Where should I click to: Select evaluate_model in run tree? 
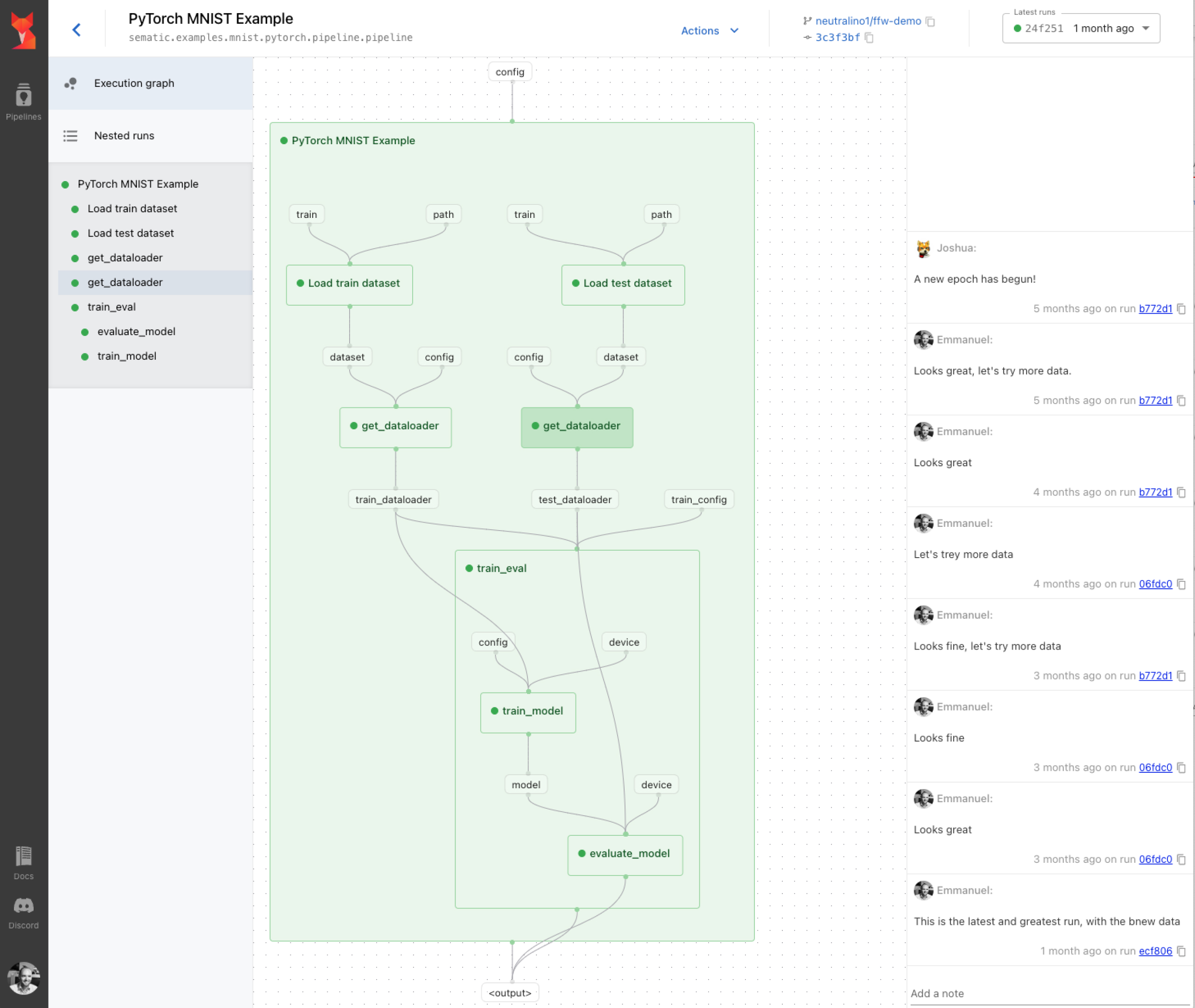pyautogui.click(x=136, y=331)
